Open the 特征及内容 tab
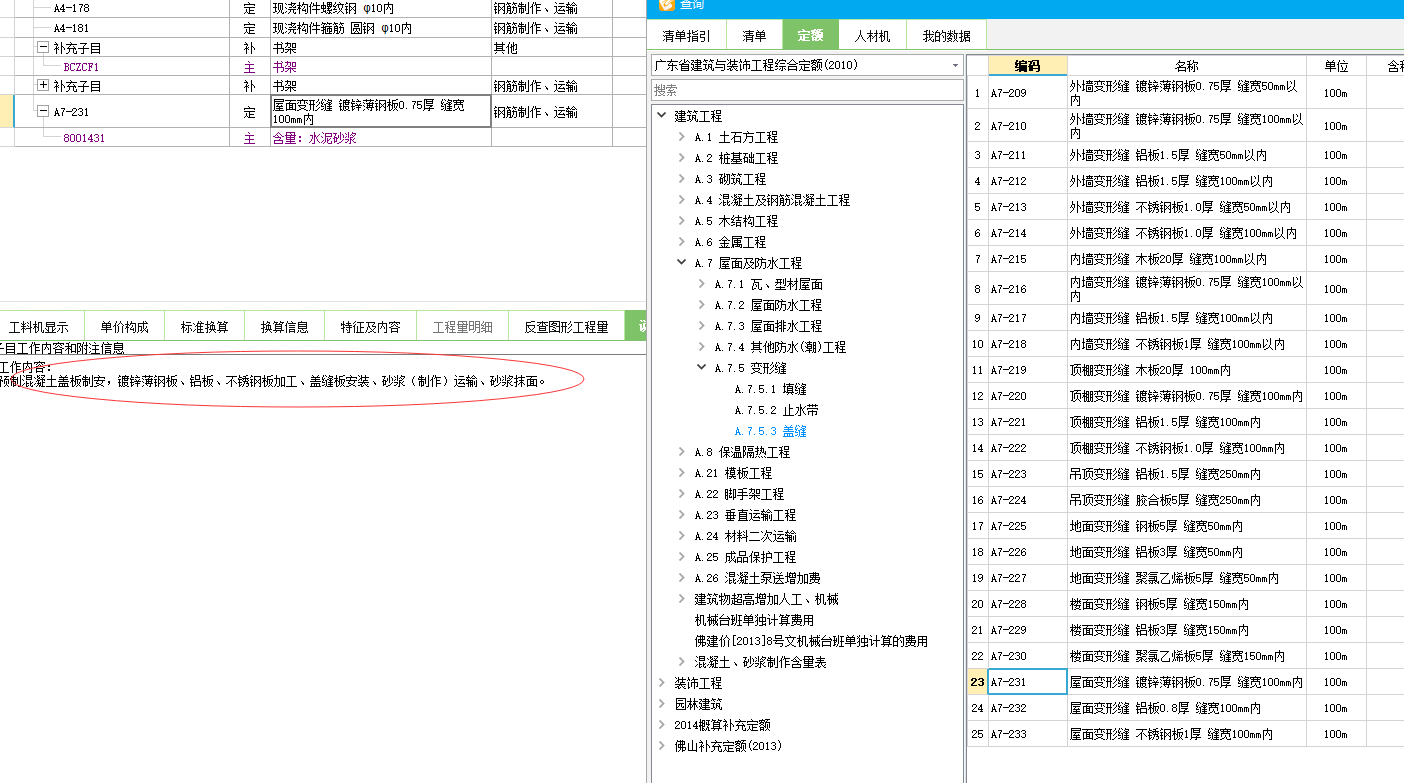The image size is (1404, 783). coord(370,326)
